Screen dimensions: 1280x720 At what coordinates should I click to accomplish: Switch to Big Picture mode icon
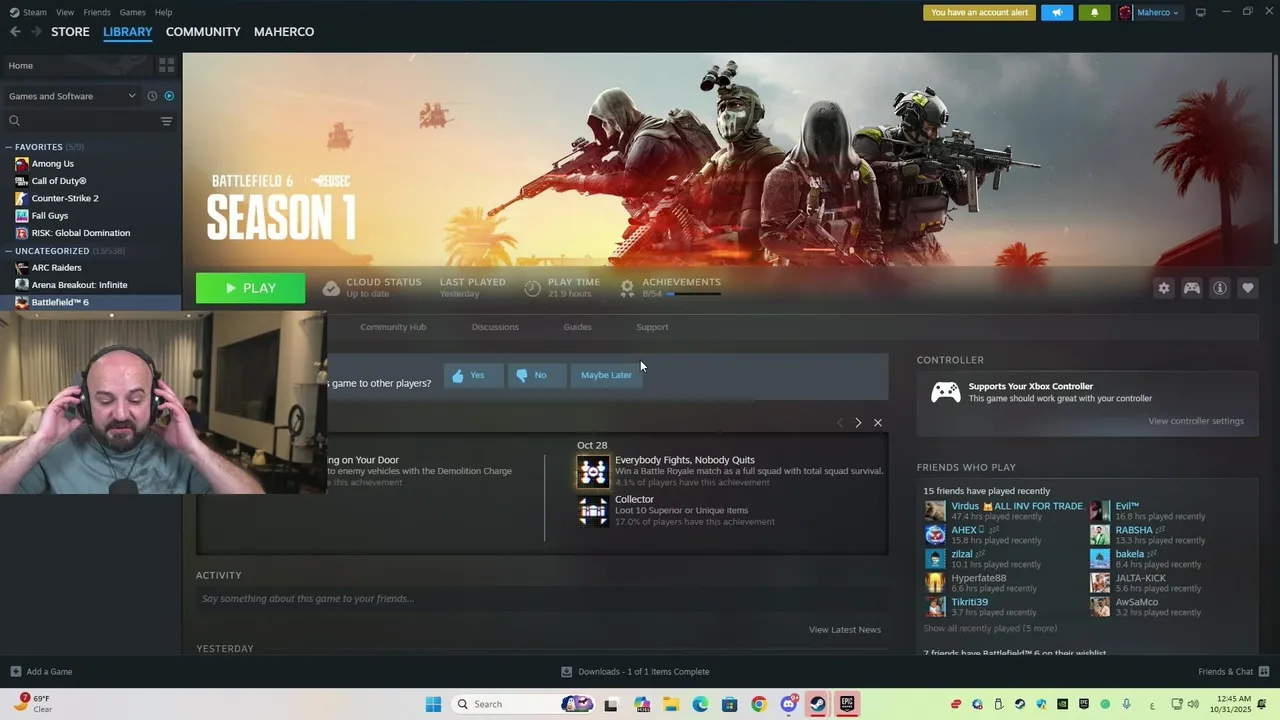pyautogui.click(x=1200, y=12)
